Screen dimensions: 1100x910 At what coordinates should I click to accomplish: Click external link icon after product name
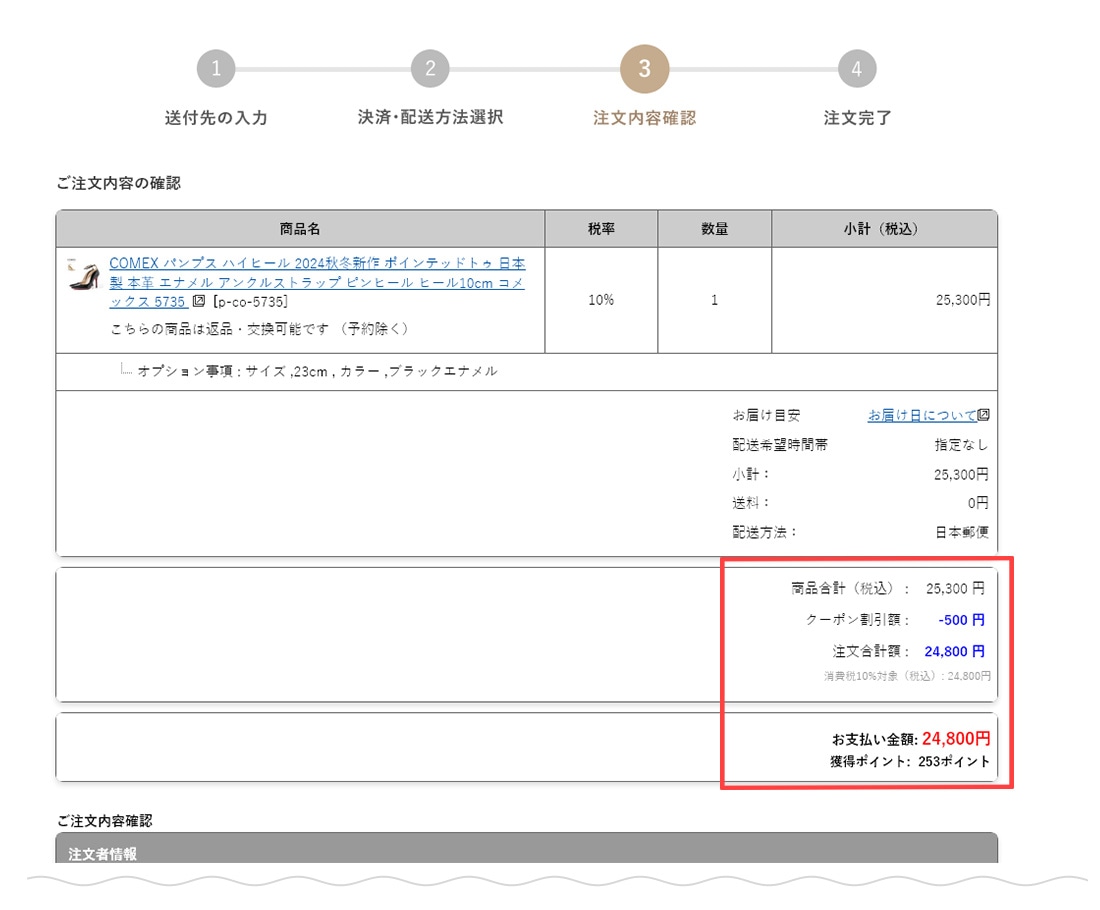(x=199, y=301)
